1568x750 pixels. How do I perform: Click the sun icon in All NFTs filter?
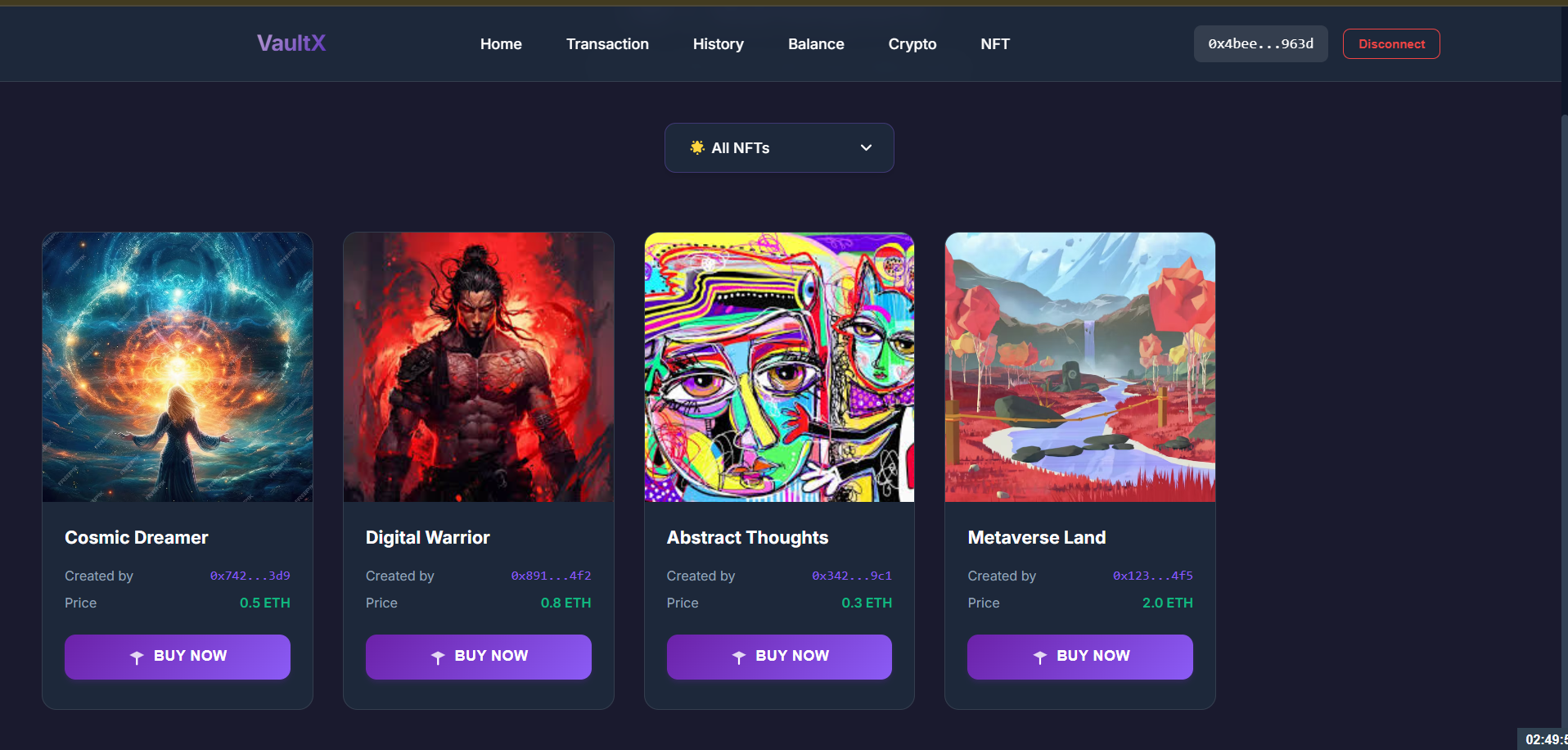(697, 147)
